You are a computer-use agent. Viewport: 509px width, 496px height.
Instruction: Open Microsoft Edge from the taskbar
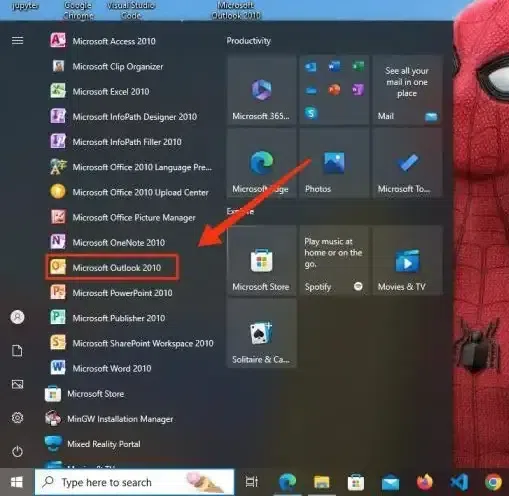point(287,482)
